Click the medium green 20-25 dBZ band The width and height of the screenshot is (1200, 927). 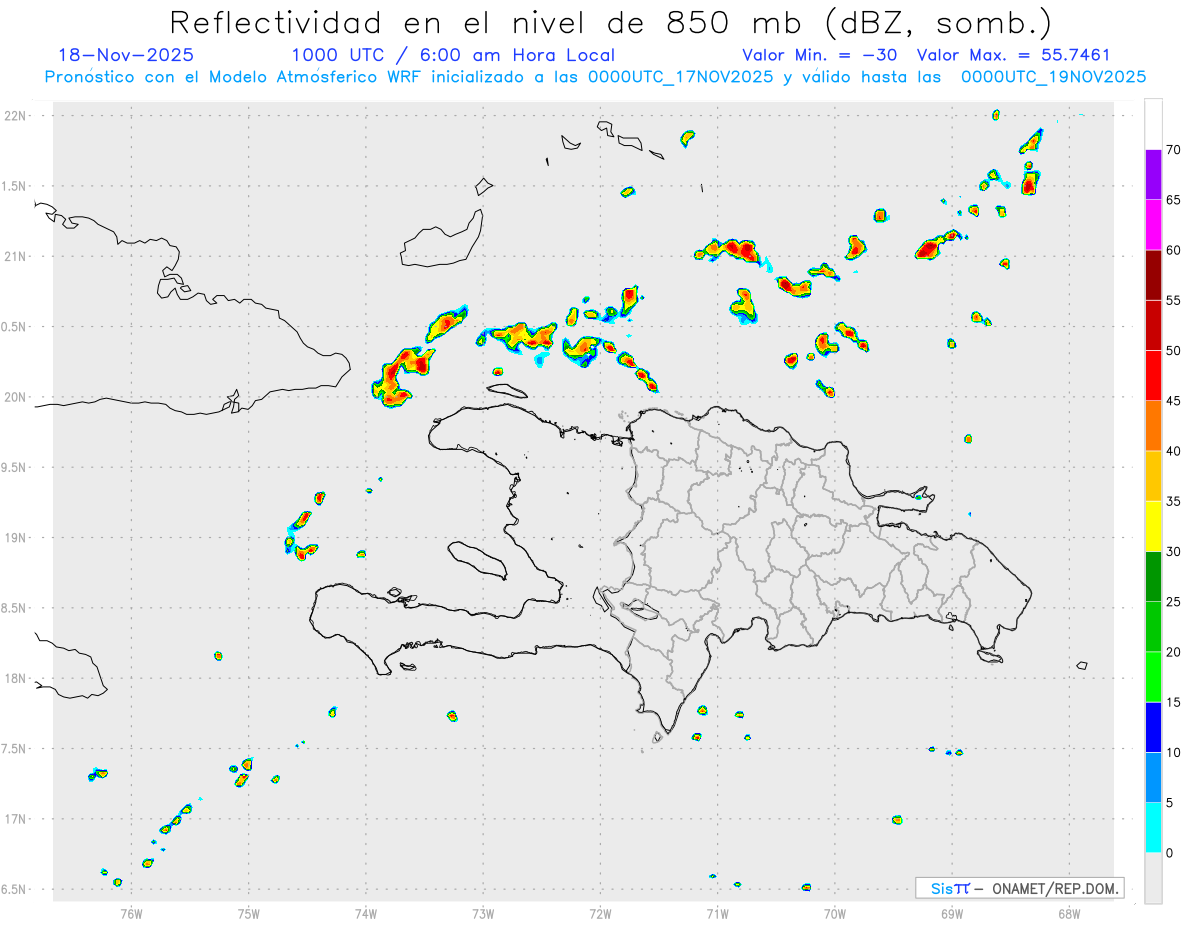[1153, 627]
